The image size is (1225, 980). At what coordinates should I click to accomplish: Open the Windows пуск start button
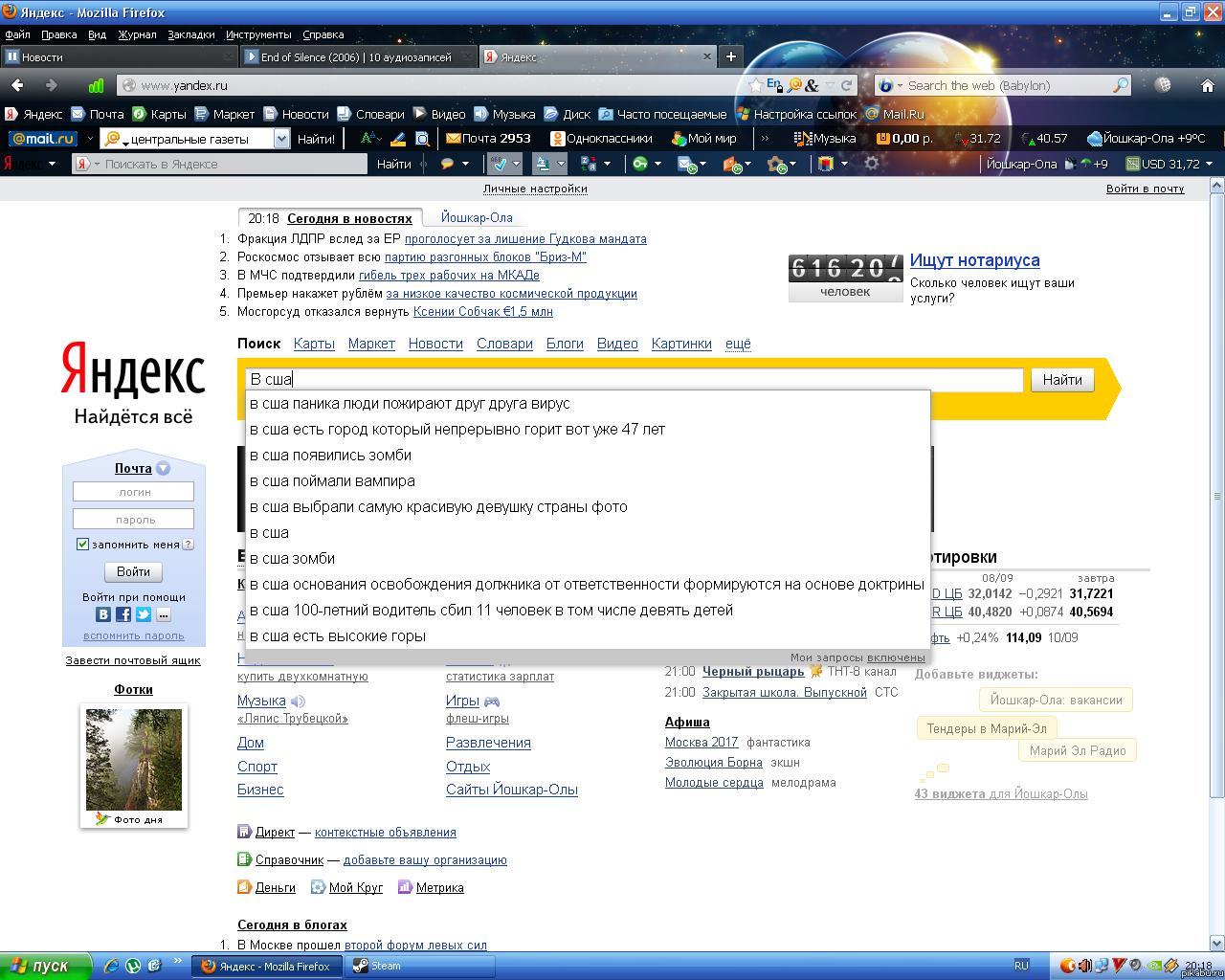[x=45, y=967]
